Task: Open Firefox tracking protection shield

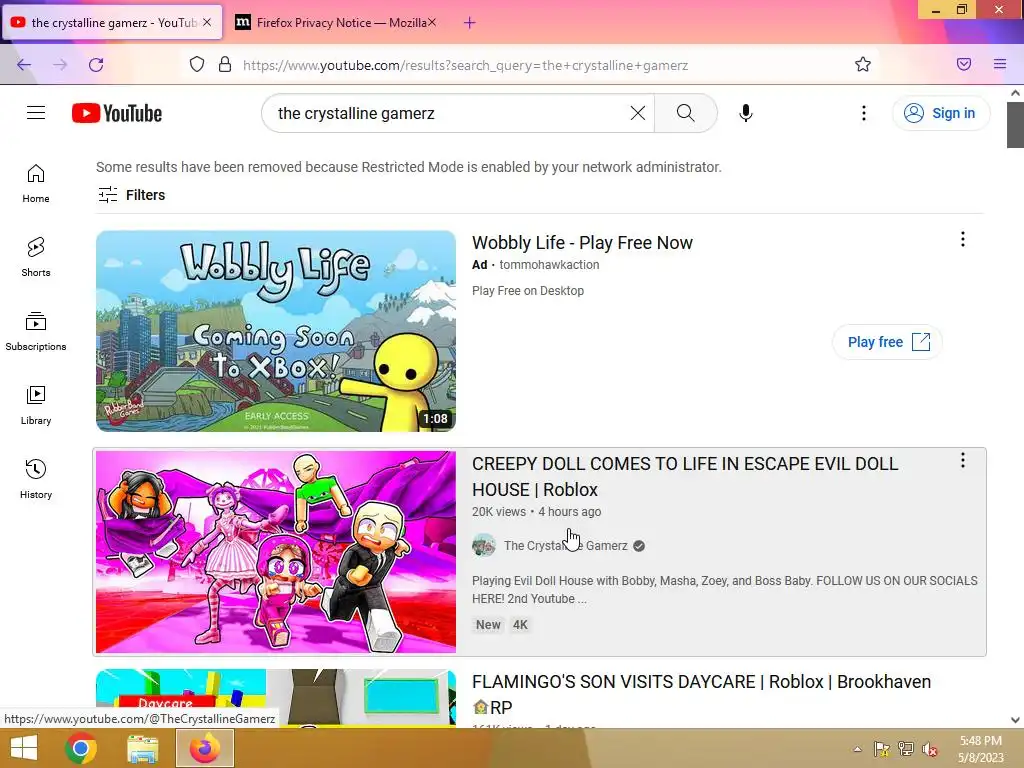Action: tap(197, 64)
